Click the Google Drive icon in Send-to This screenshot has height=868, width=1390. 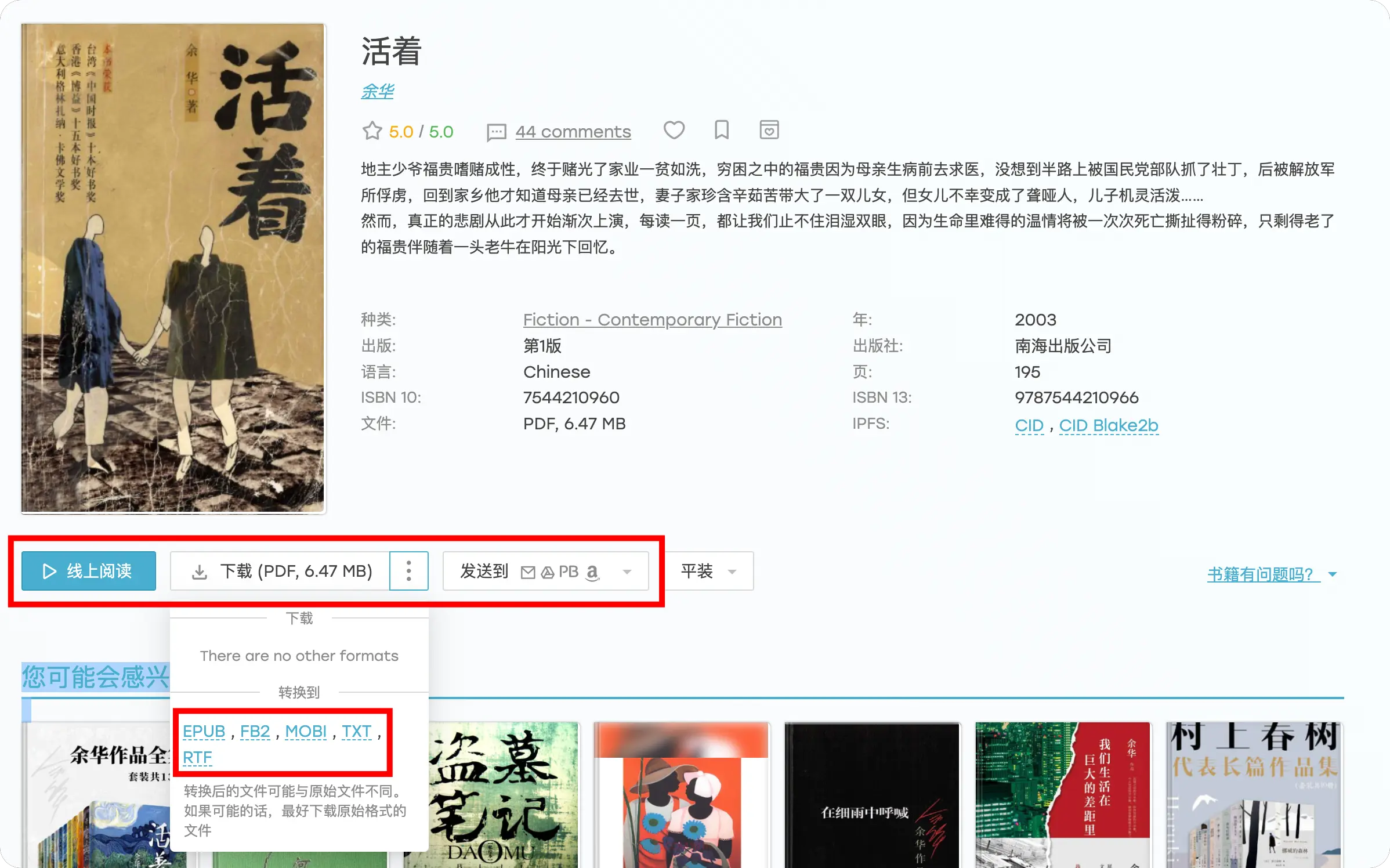[547, 573]
